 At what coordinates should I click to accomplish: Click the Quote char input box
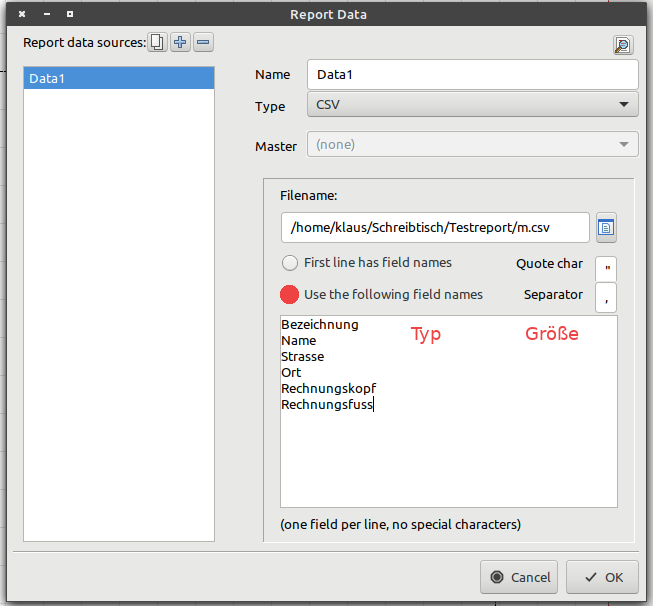pyautogui.click(x=606, y=268)
